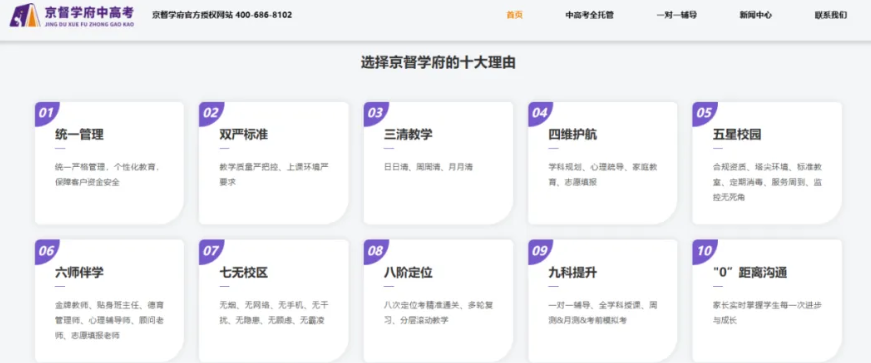Click the purple 03 number badge
871x363 pixels.
pos(376,113)
